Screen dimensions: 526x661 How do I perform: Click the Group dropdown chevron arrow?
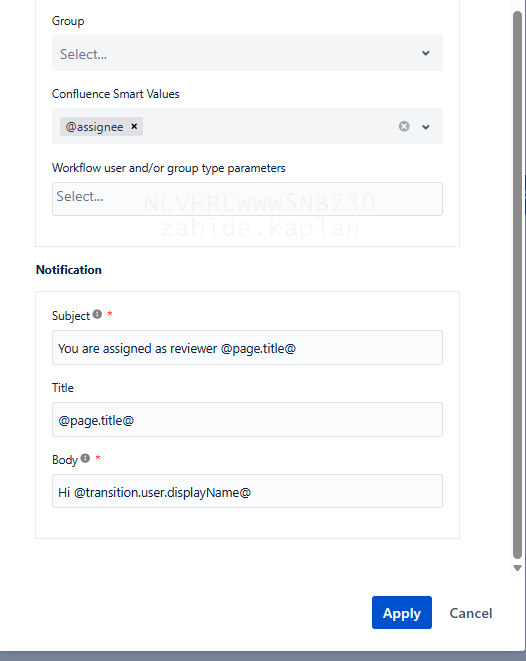point(426,53)
